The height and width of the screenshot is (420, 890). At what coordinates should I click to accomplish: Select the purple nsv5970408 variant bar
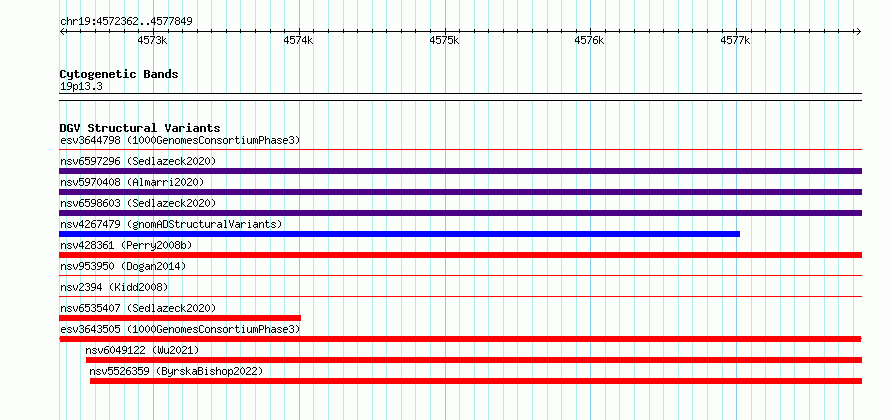460,192
